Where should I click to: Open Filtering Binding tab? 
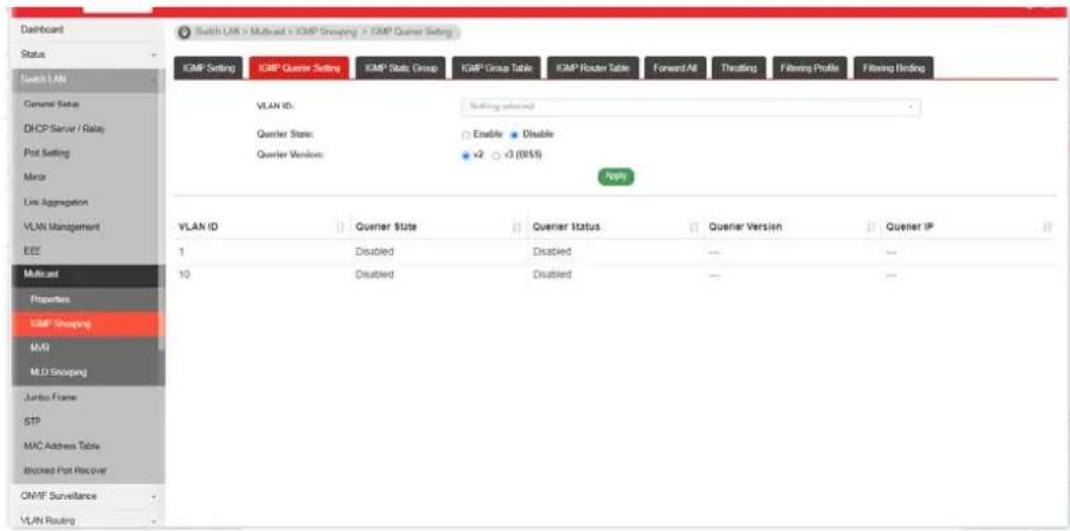tap(893, 68)
